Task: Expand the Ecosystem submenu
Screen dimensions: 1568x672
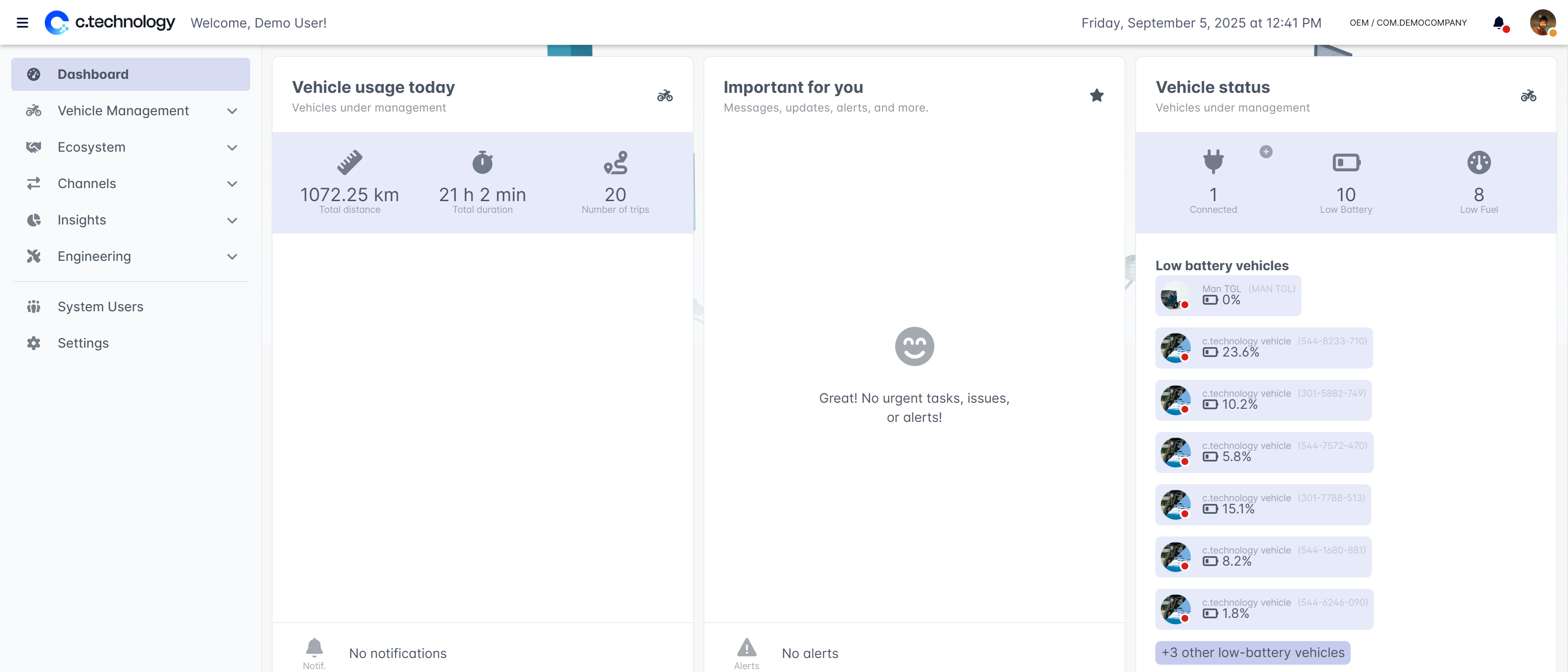Action: pos(232,147)
